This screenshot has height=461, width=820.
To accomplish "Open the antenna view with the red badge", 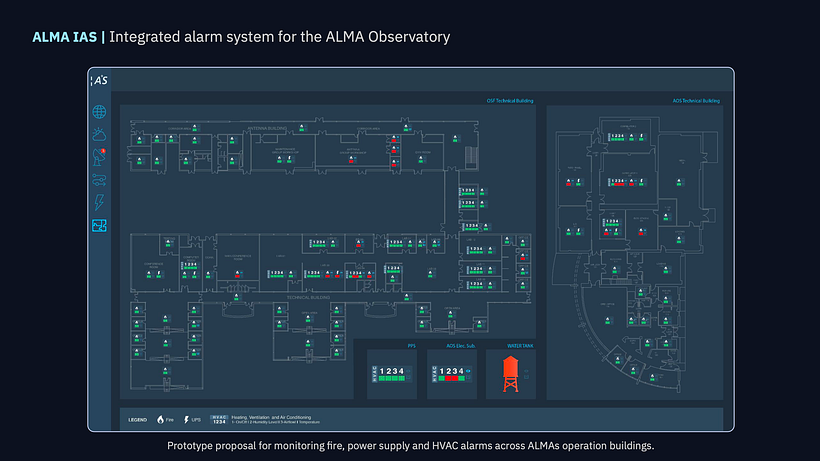I will (x=99, y=156).
